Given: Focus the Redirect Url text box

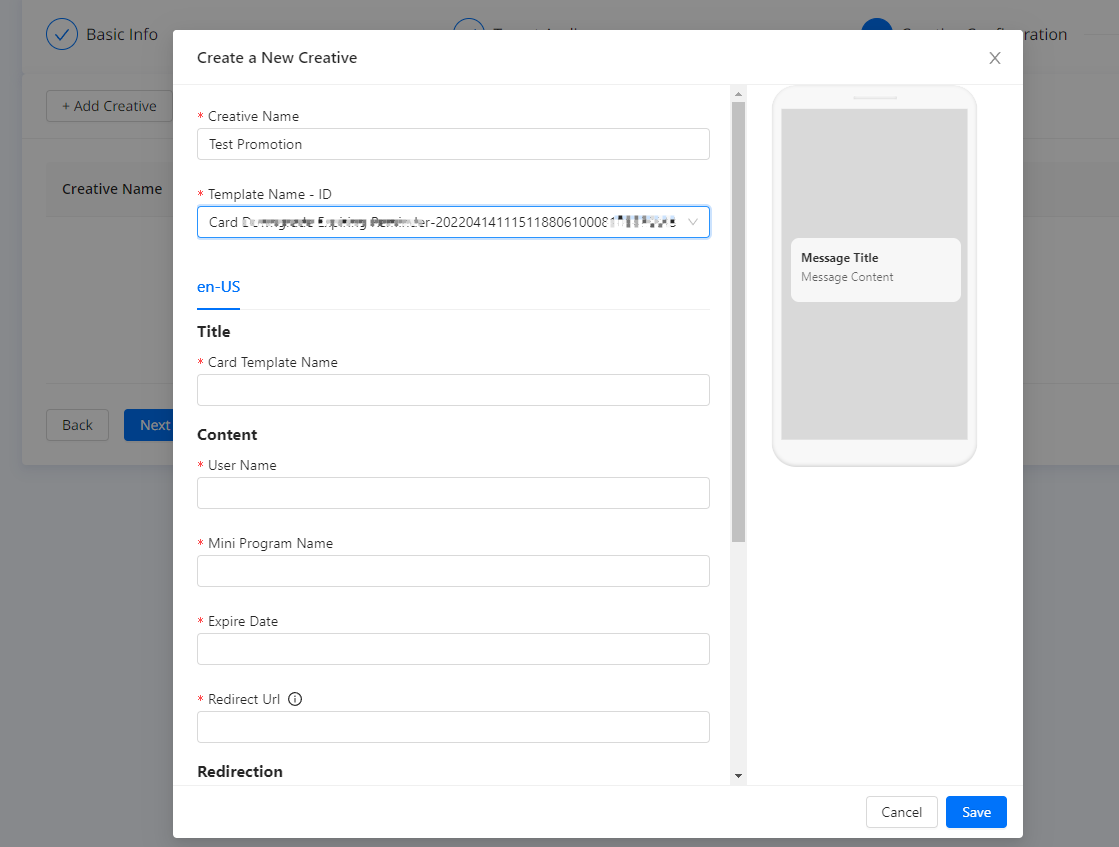Looking at the screenshot, I should (453, 727).
